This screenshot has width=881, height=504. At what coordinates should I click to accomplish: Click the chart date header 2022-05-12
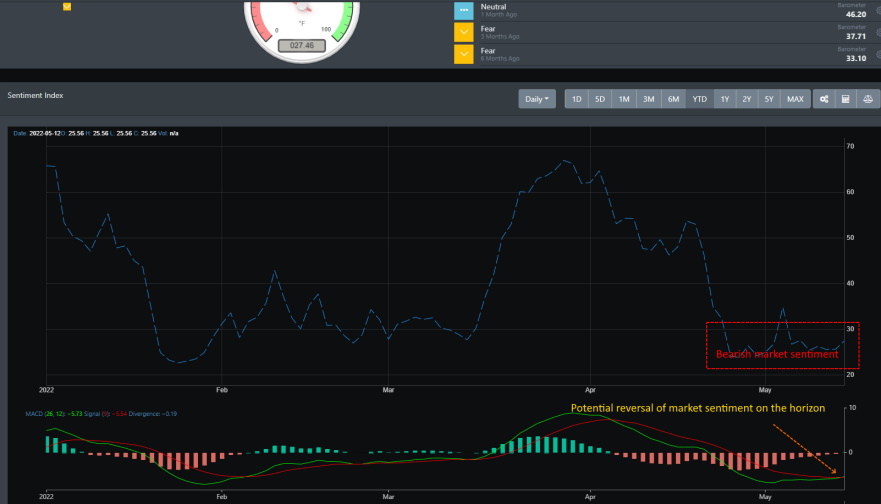coord(45,133)
